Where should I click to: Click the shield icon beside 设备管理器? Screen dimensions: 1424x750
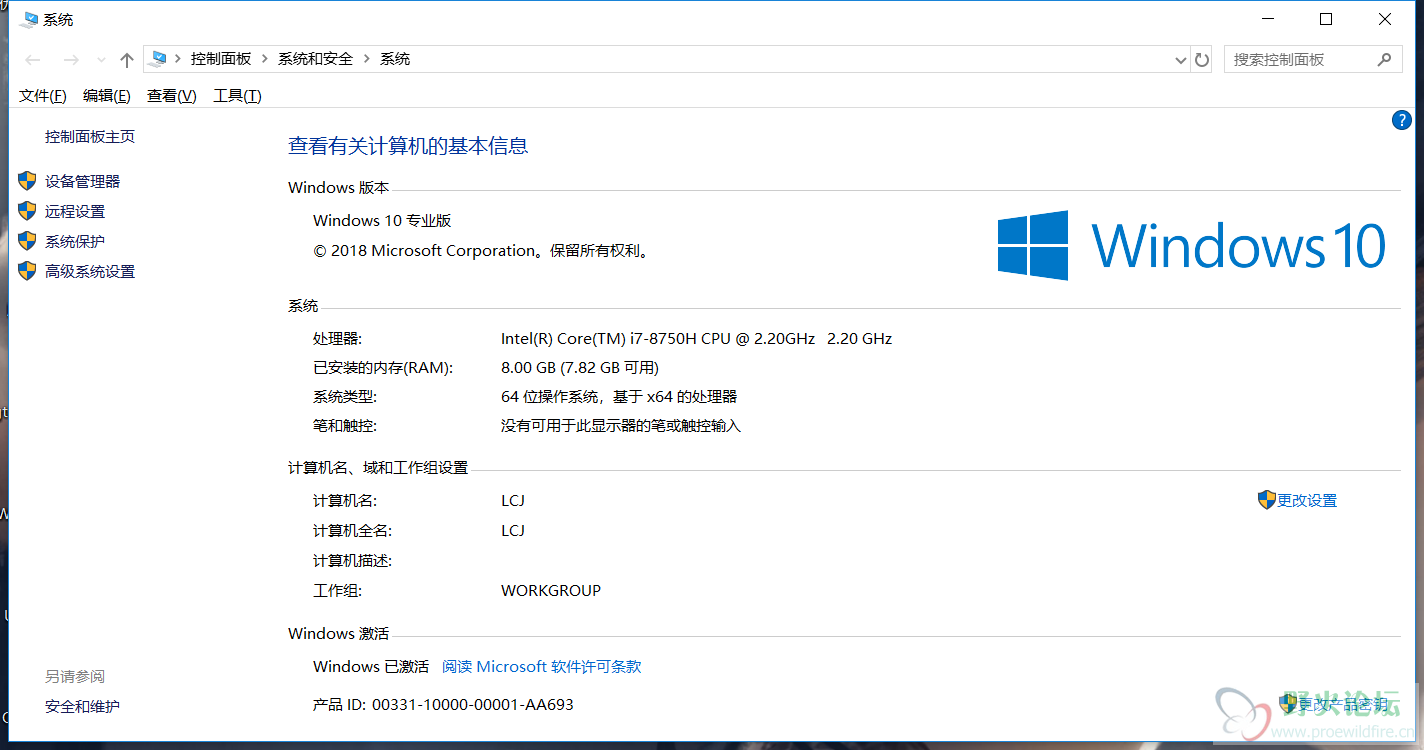point(27,181)
